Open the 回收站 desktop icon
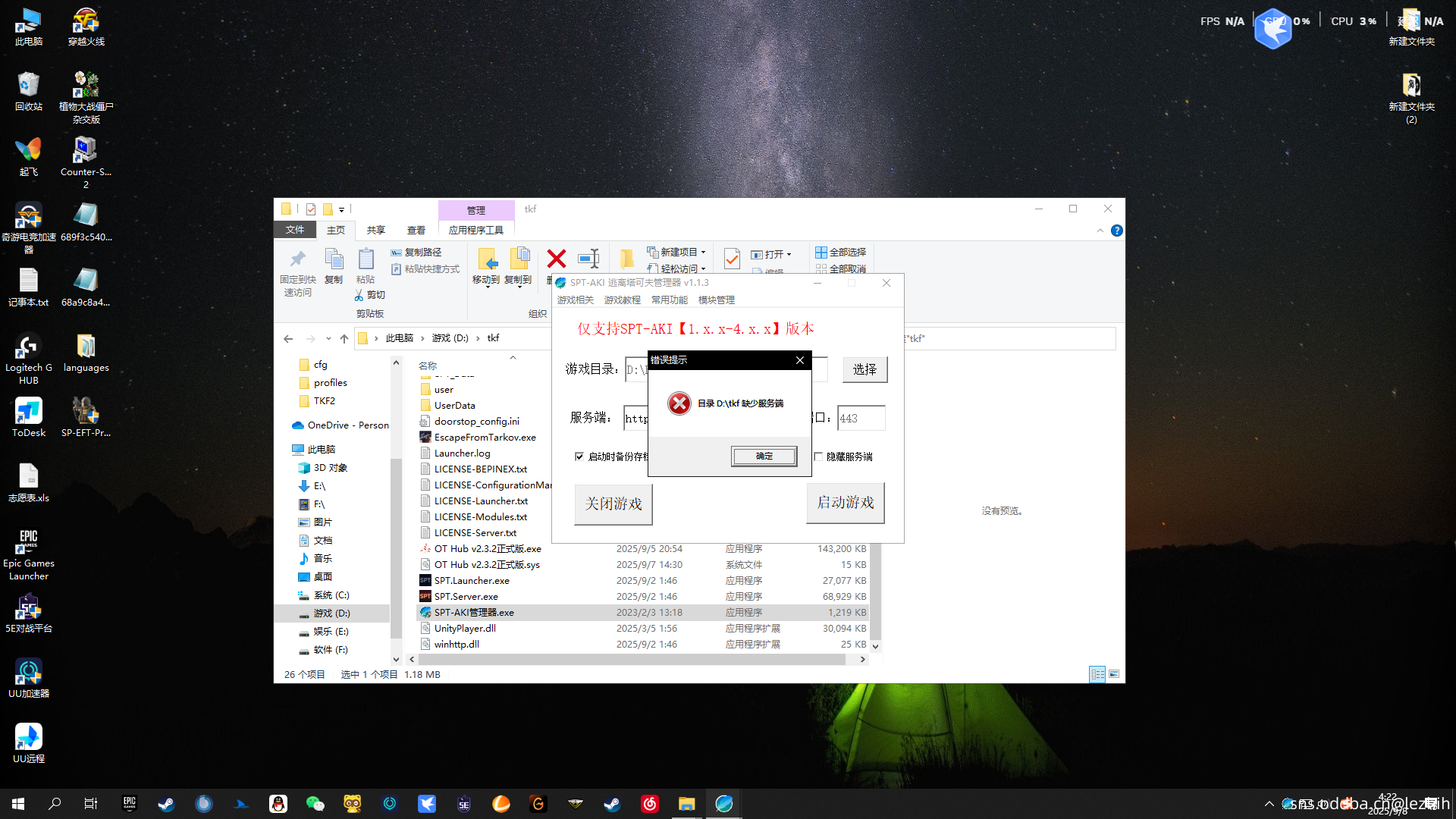The height and width of the screenshot is (819, 1456). pyautogui.click(x=29, y=91)
